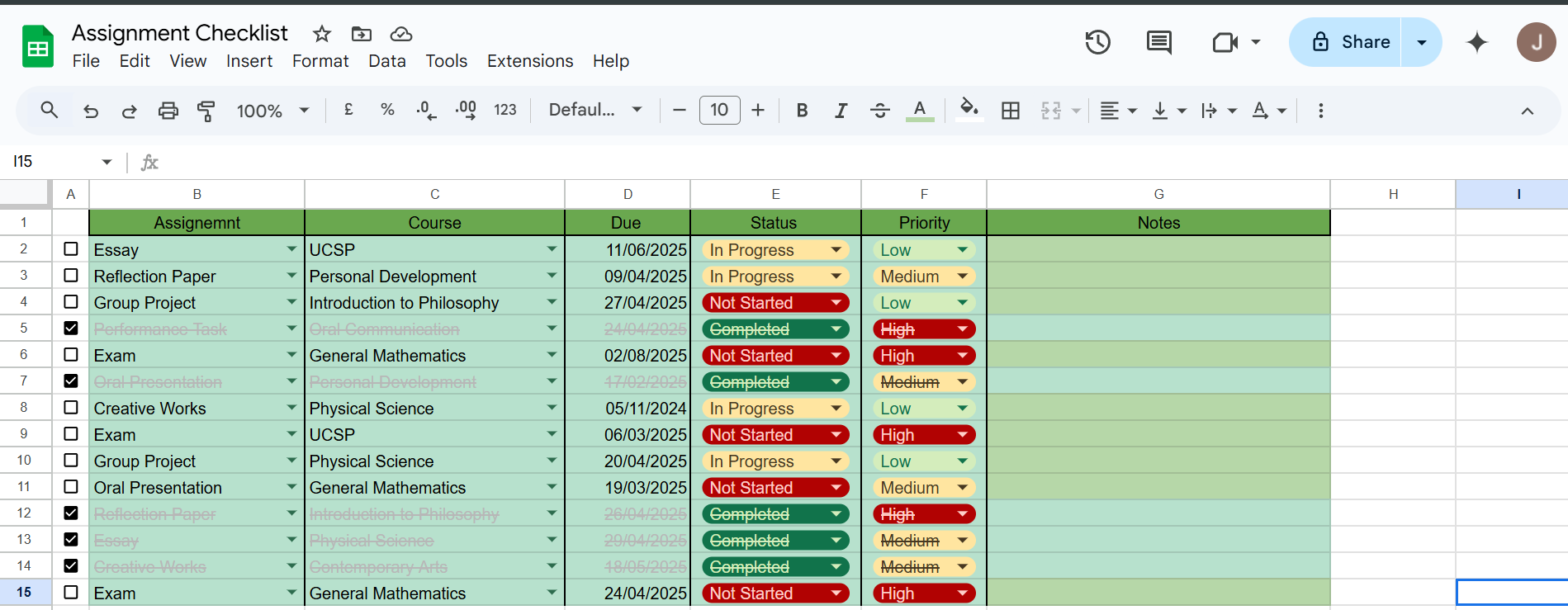The width and height of the screenshot is (1568, 610).
Task: Open version history clock icon
Action: (x=1097, y=42)
